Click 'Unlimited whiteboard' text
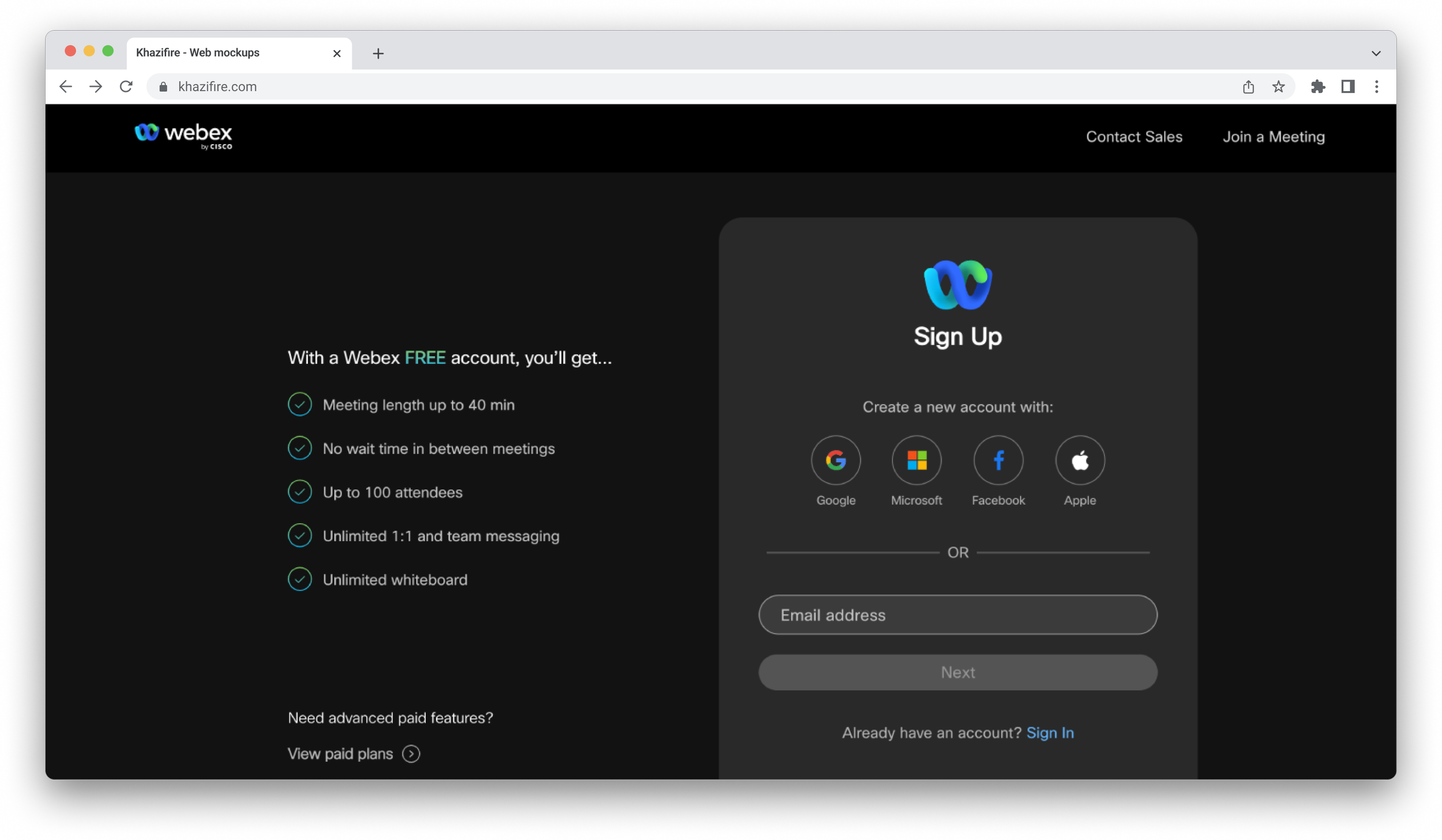1442x840 pixels. click(x=395, y=579)
